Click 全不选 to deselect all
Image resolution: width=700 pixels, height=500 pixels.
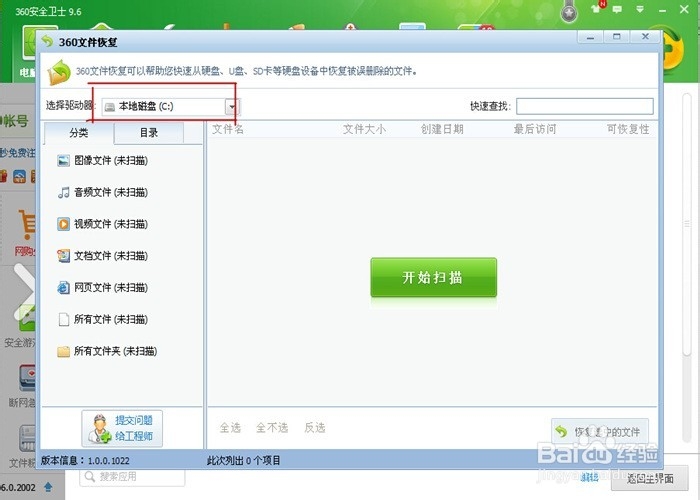[272, 428]
